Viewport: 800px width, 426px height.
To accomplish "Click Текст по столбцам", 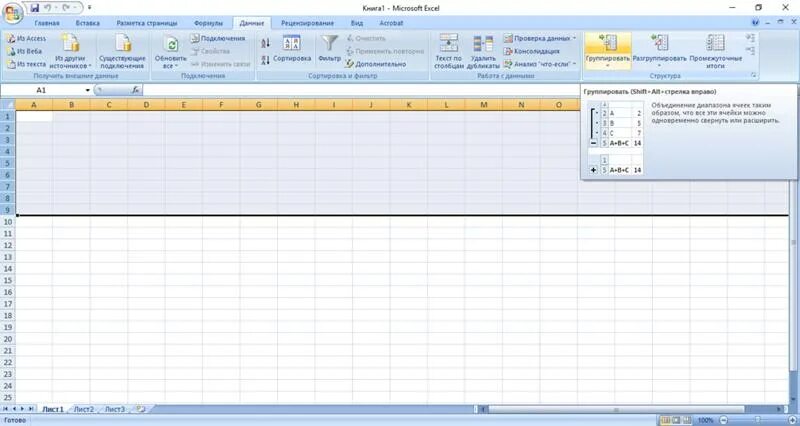I will [x=448, y=52].
